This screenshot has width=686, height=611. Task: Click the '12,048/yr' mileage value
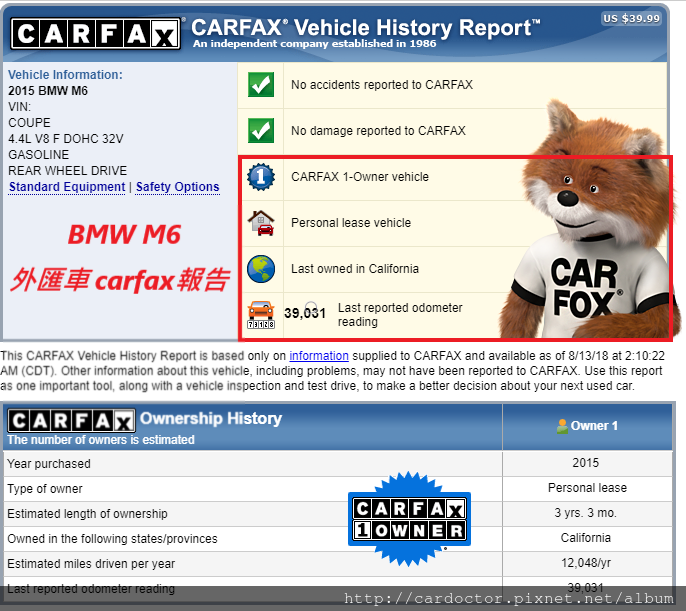[586, 562]
